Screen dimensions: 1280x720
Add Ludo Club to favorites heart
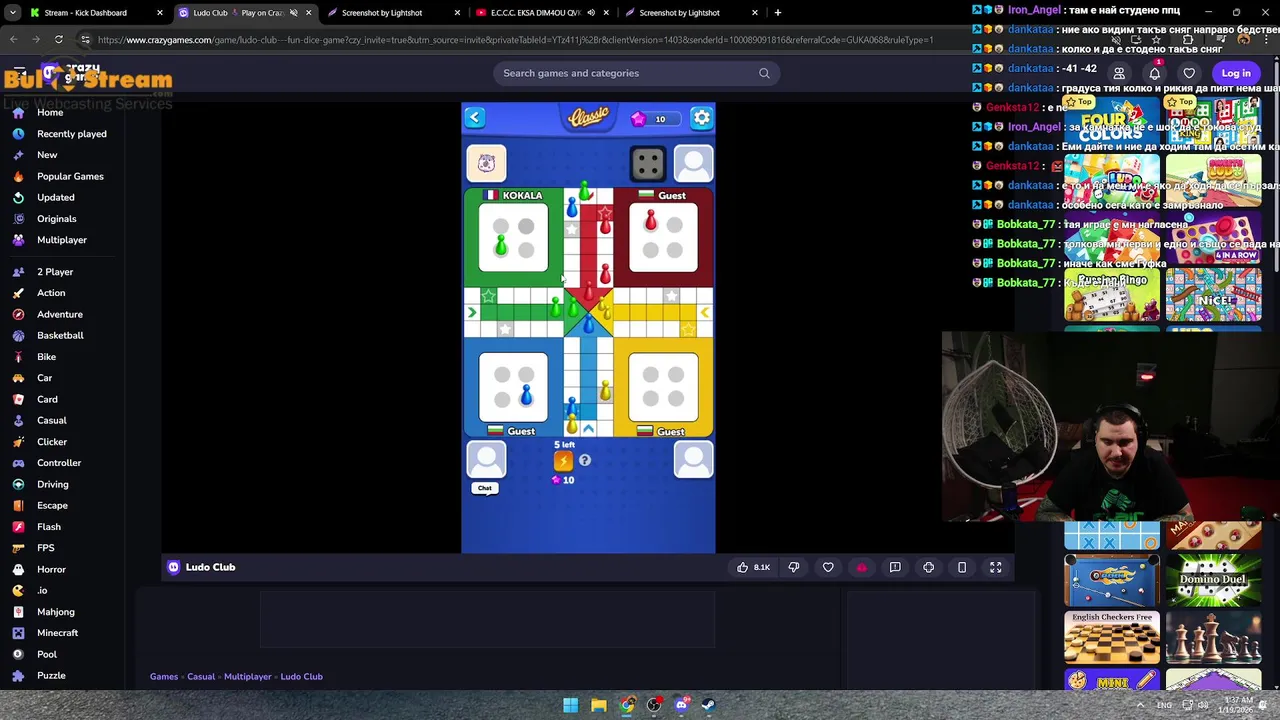(828, 567)
